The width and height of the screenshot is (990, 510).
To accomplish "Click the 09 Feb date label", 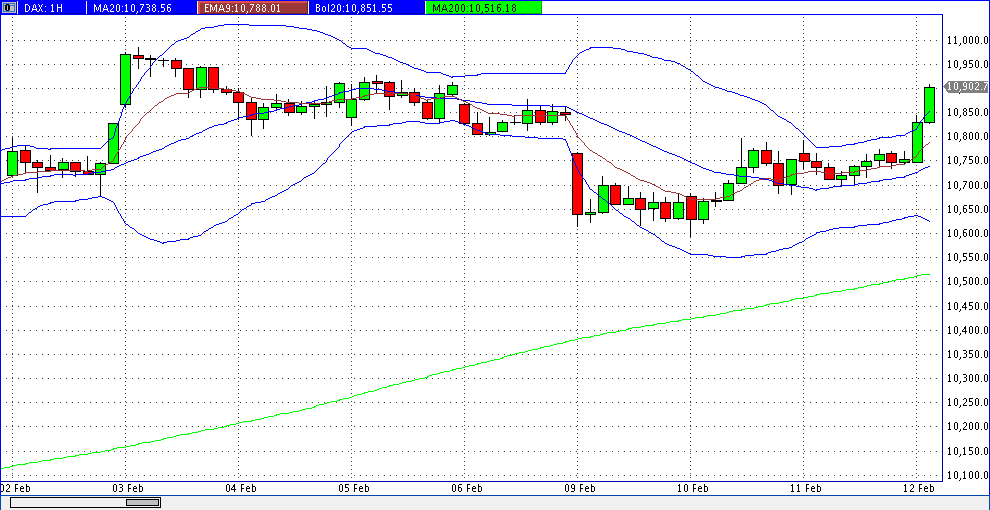I will 579,489.
